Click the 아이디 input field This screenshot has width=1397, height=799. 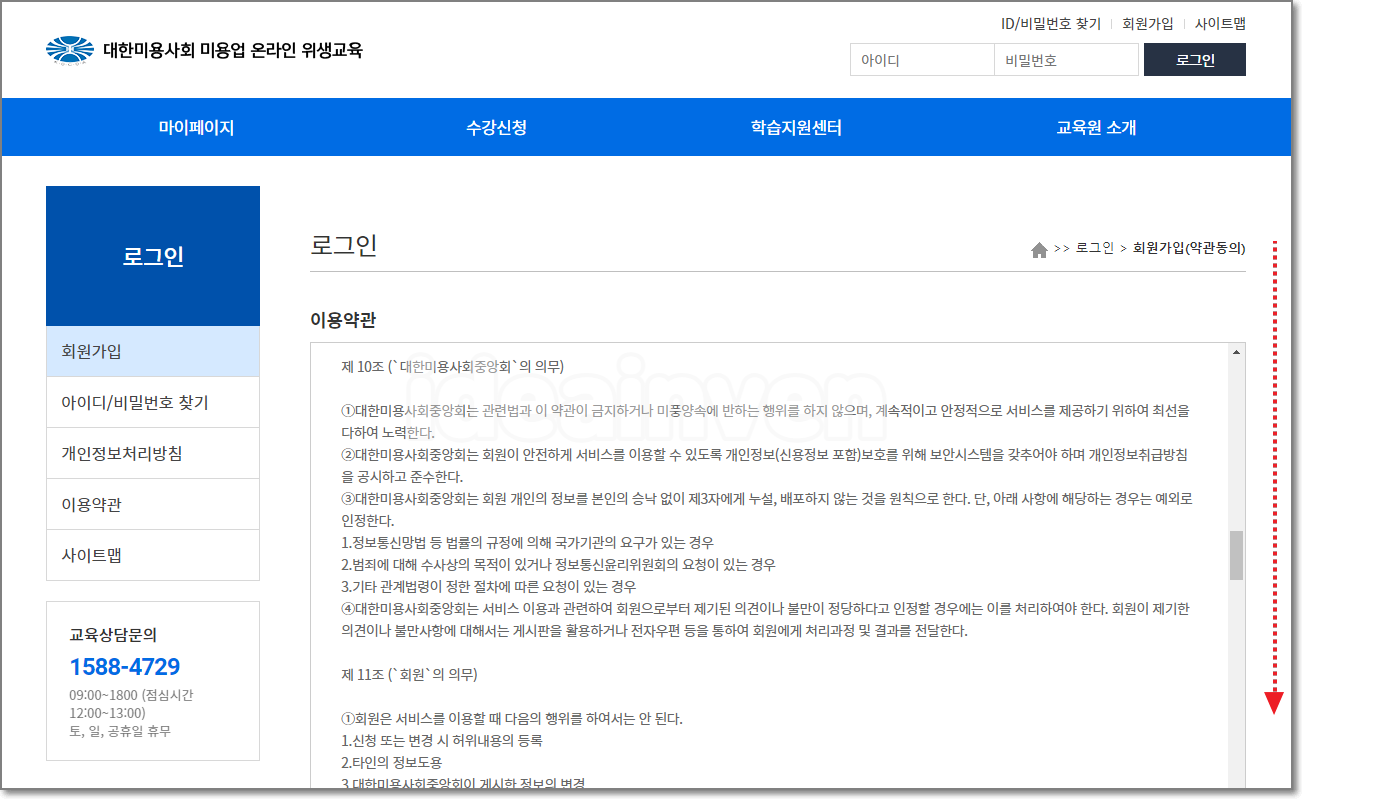[920, 59]
